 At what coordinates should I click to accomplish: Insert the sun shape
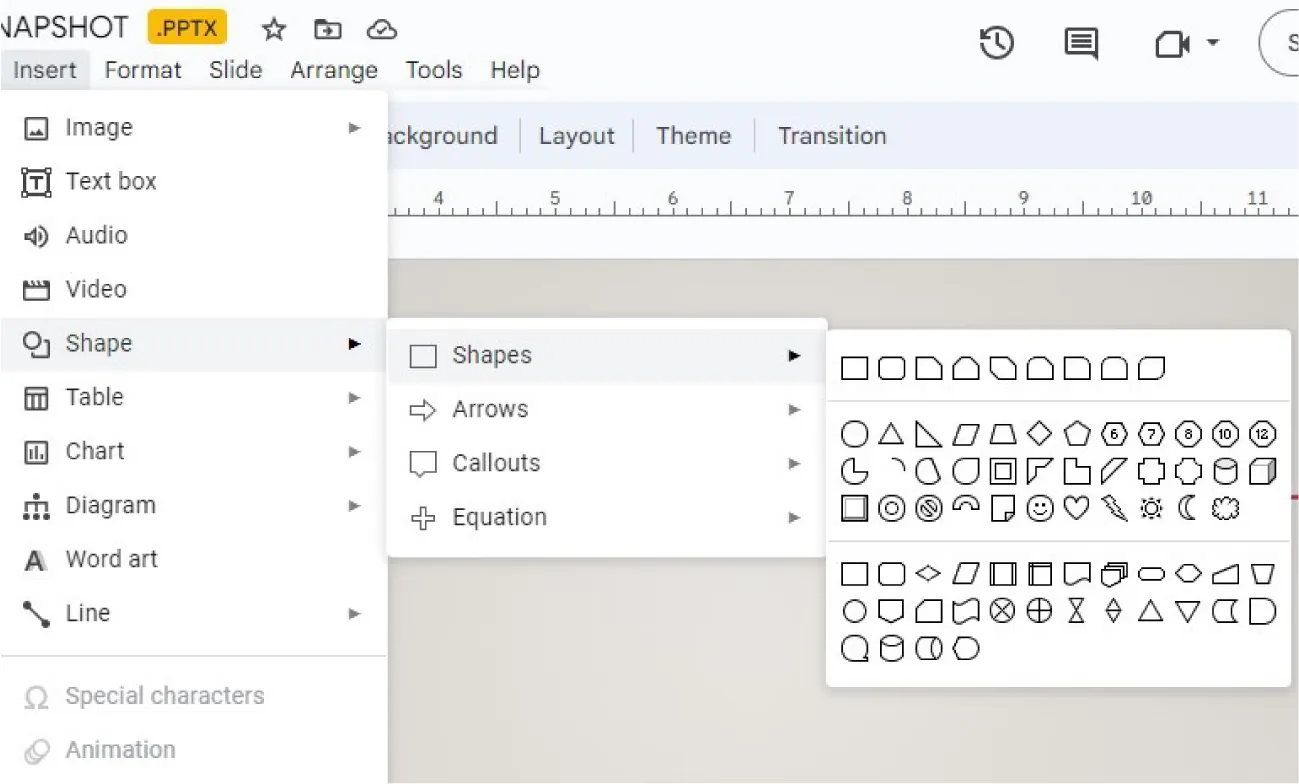(1150, 509)
